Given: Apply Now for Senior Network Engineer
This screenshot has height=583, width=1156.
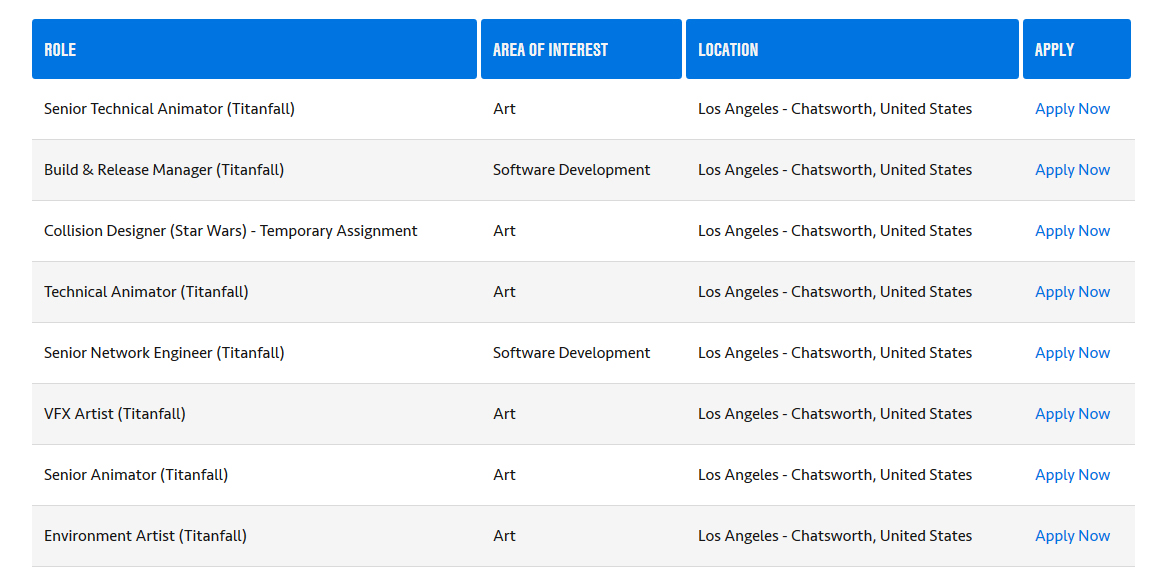Looking at the screenshot, I should coord(1072,354).
